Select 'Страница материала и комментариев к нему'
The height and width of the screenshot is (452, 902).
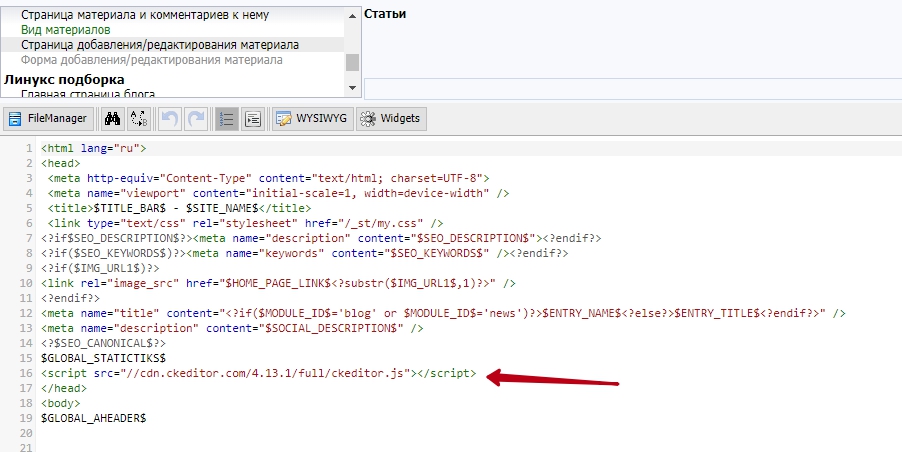coord(145,15)
